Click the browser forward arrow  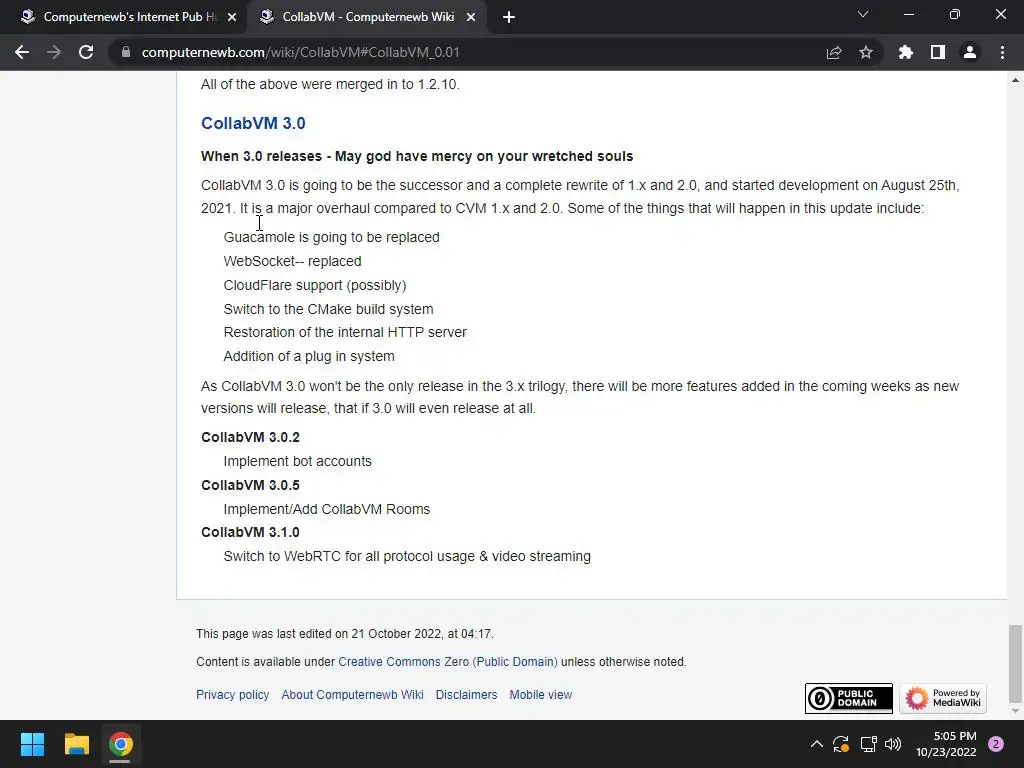click(54, 52)
